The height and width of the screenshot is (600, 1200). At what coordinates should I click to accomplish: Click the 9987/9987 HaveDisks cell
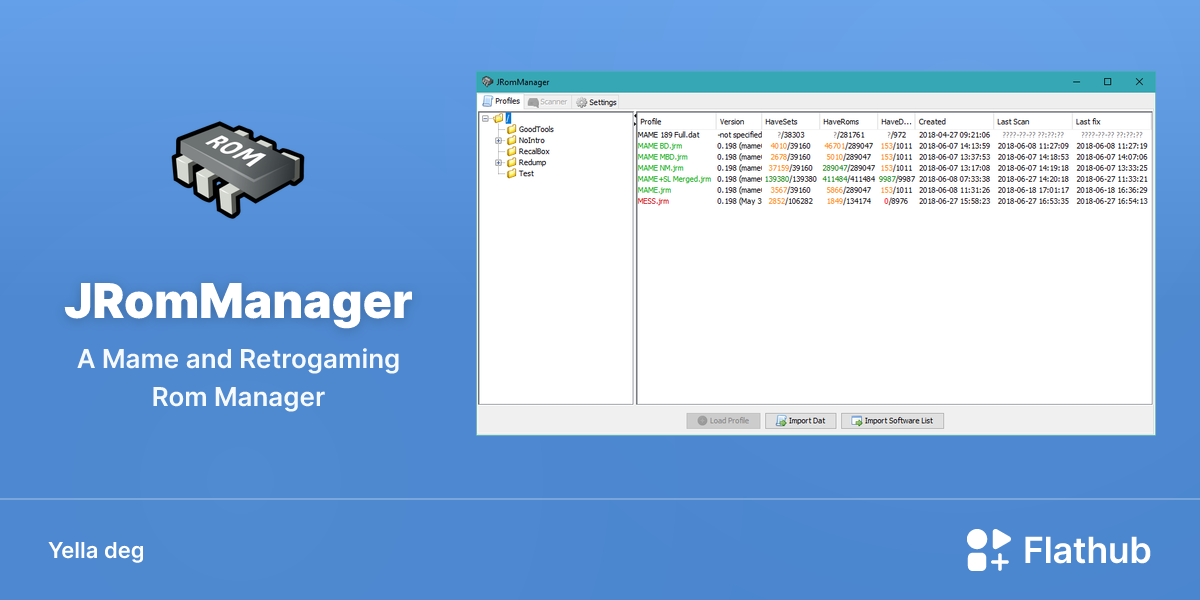896,179
